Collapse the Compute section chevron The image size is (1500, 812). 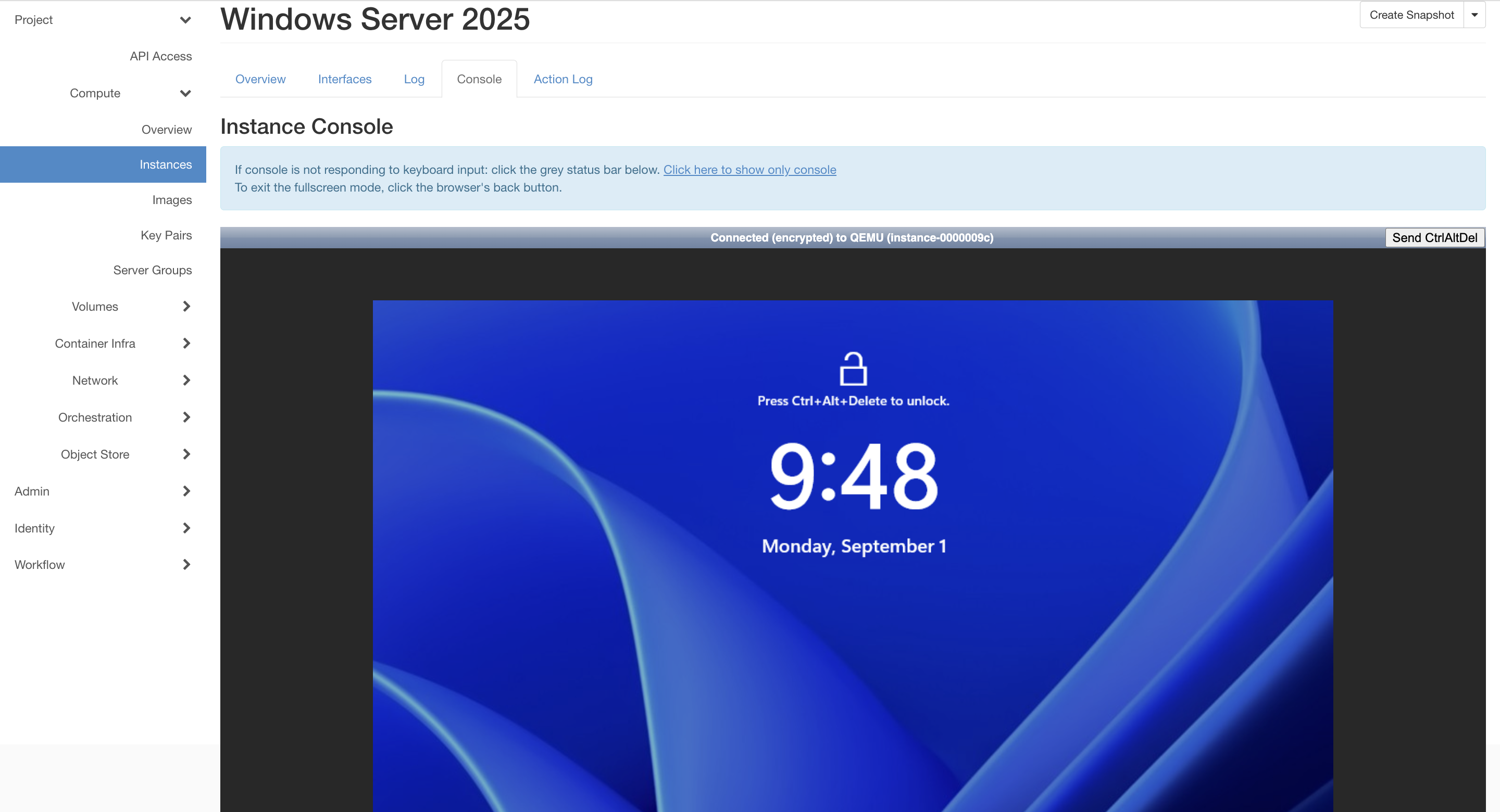[186, 93]
